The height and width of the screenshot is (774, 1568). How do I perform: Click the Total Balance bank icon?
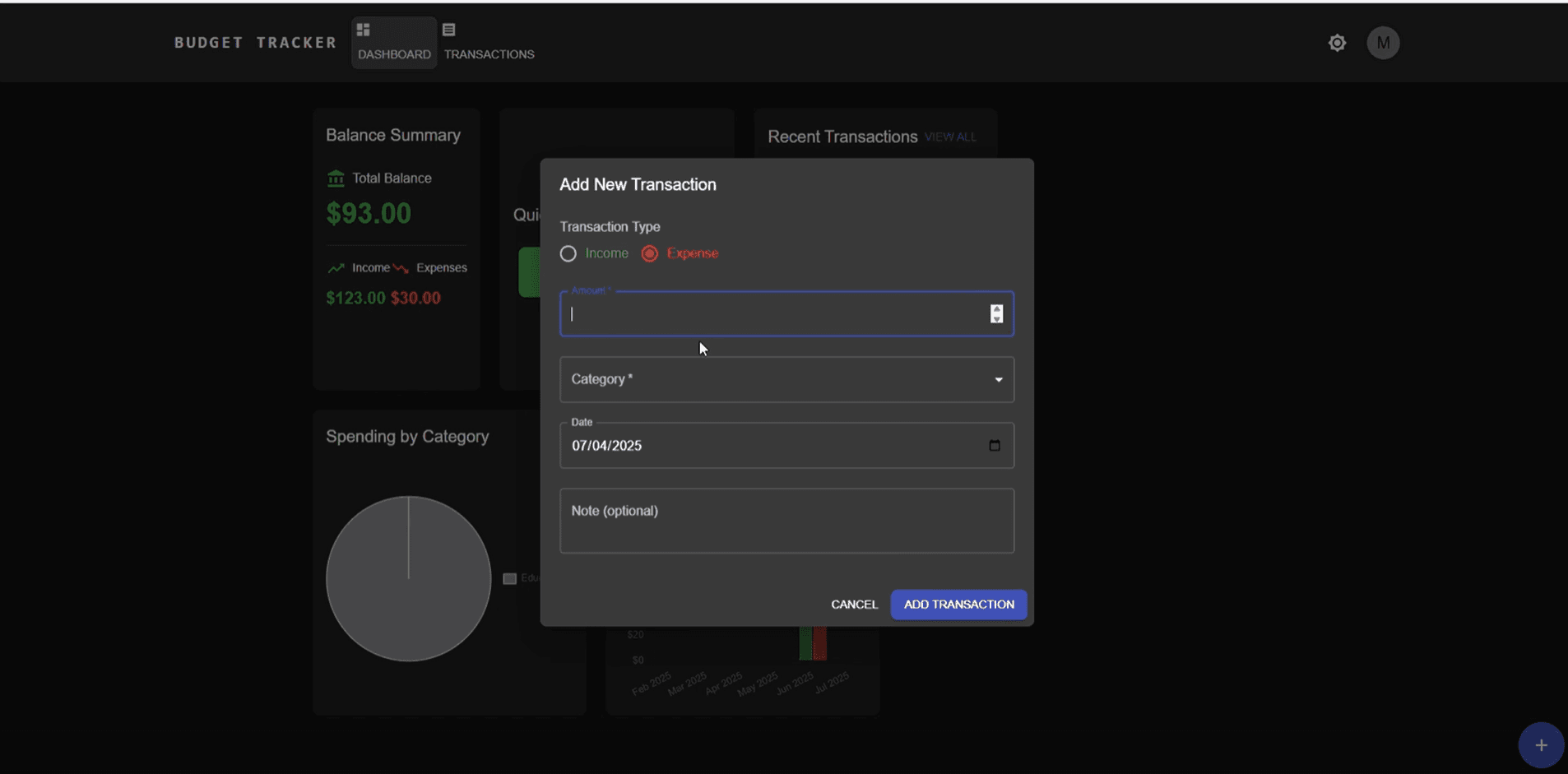click(336, 178)
